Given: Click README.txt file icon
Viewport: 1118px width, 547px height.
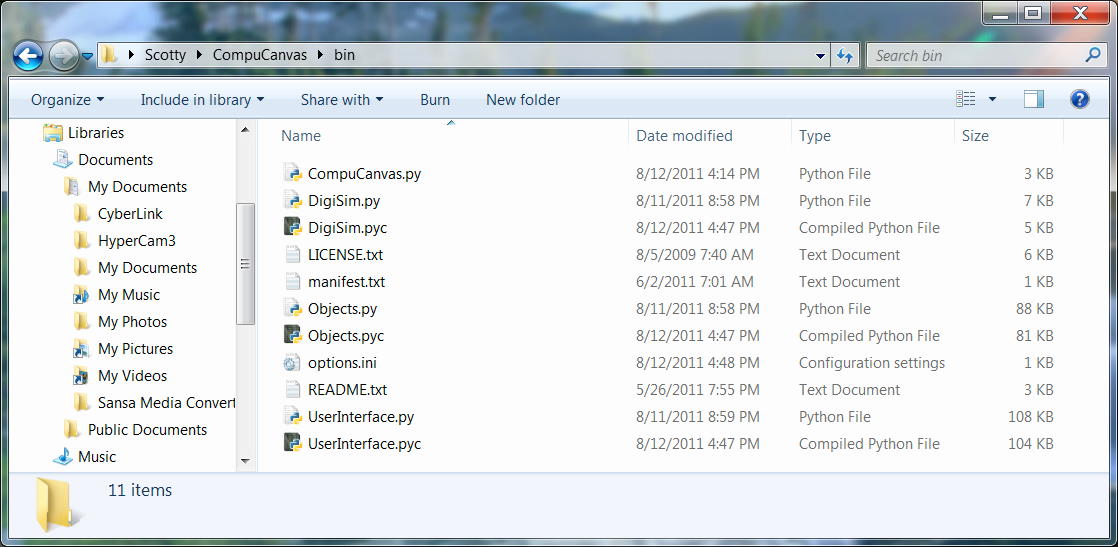Looking at the screenshot, I should (x=292, y=389).
